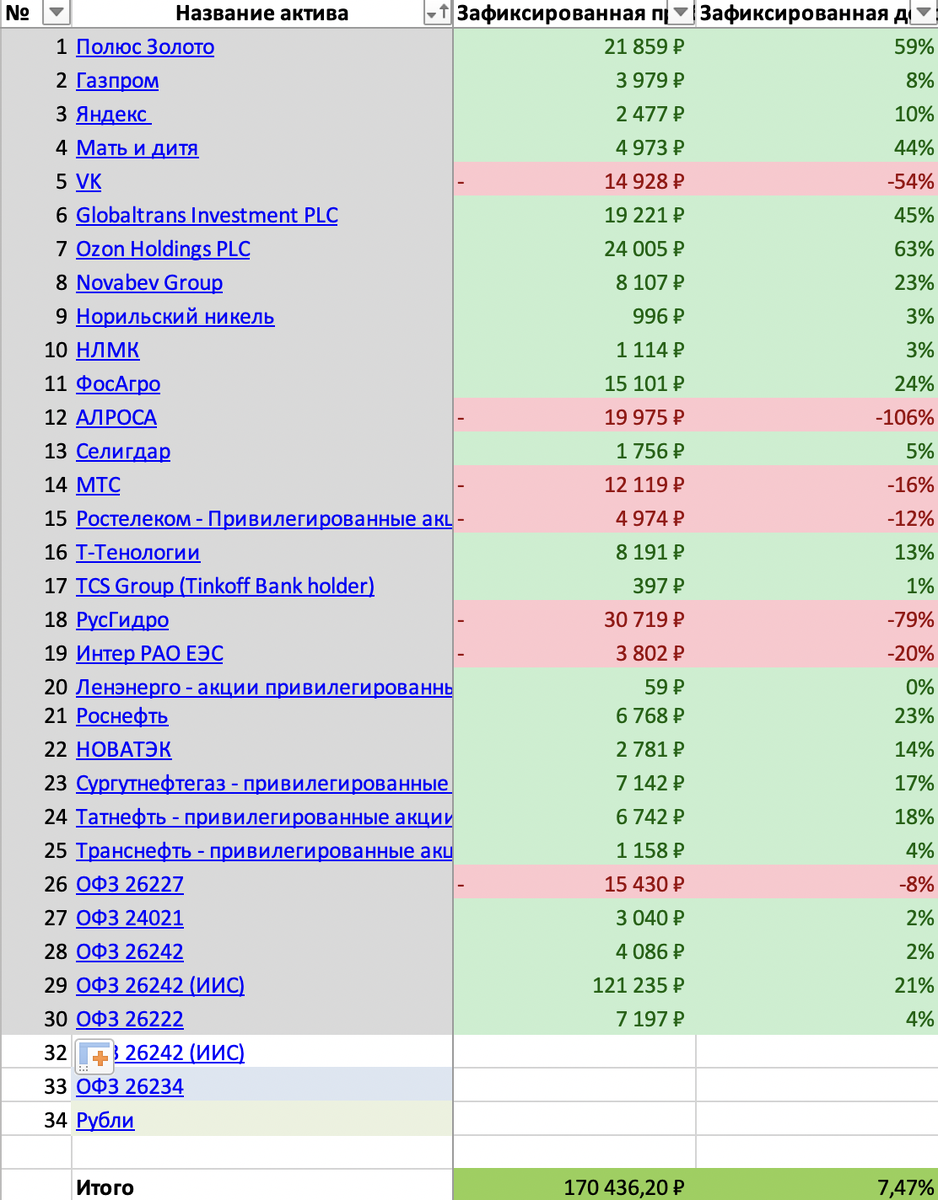The width and height of the screenshot is (938, 1200).
Task: Open the Ростелеком привилегированные акции link
Action: tap(264, 518)
